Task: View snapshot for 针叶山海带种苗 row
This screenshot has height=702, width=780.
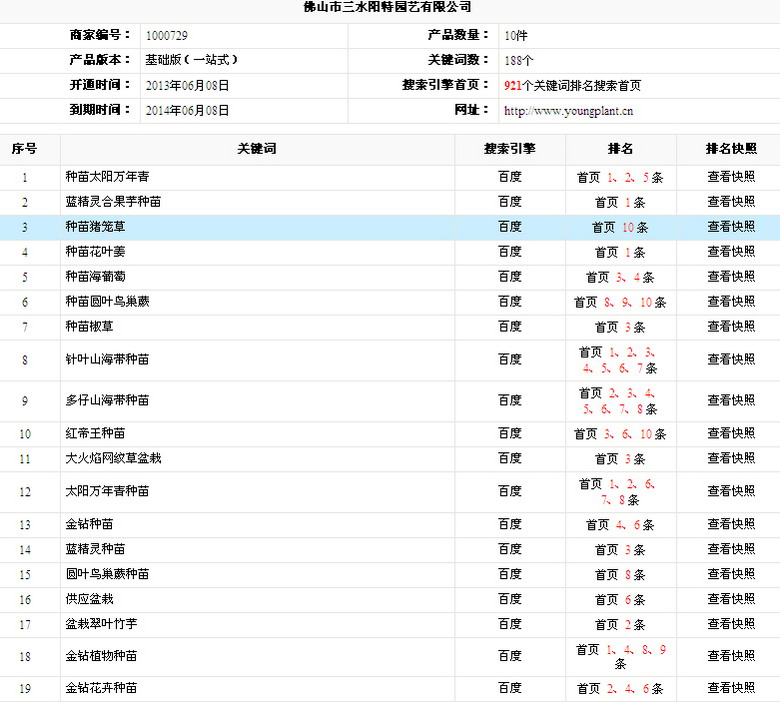Action: 731,360
